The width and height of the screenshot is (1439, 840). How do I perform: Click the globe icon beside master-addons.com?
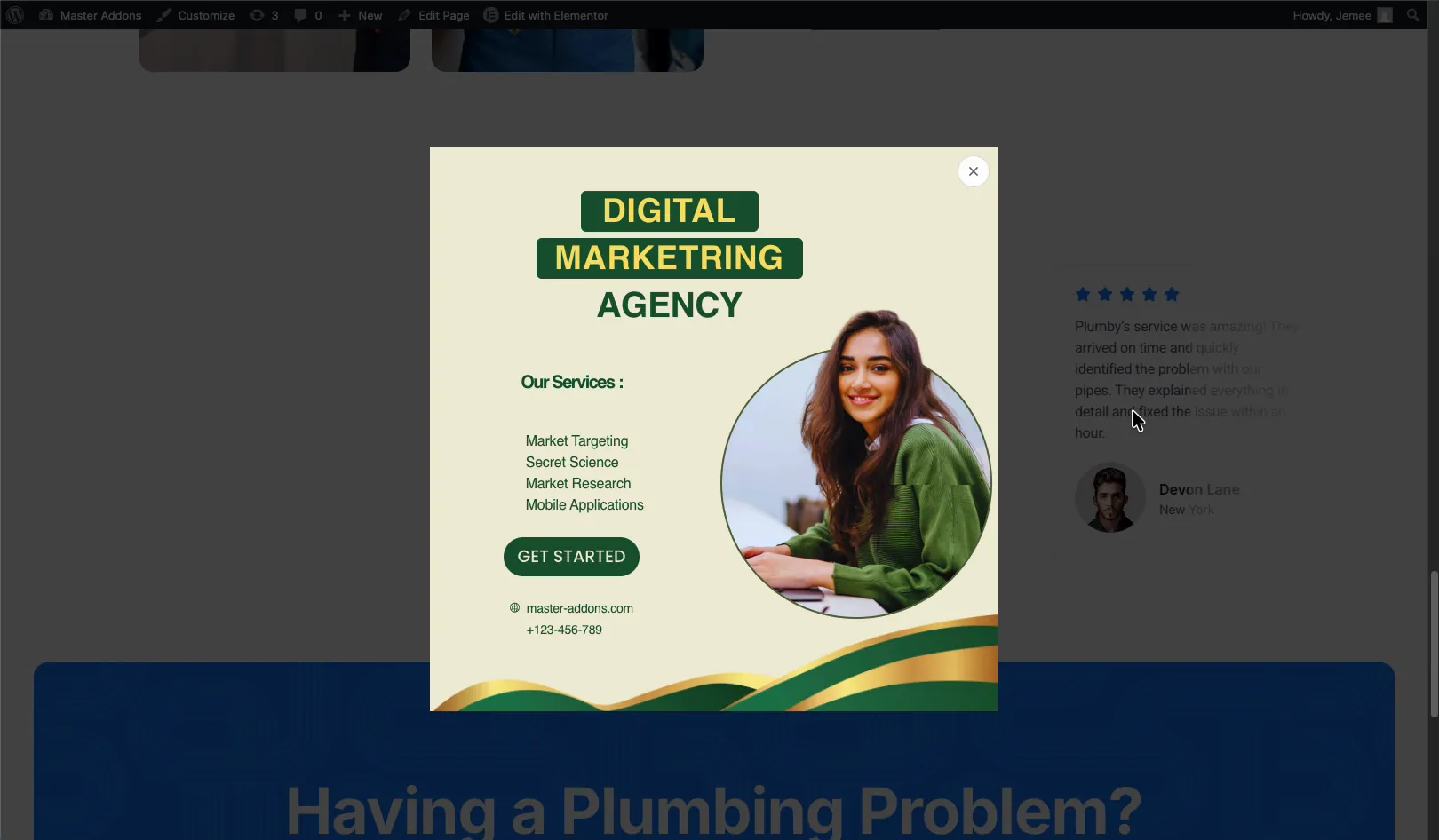[514, 608]
